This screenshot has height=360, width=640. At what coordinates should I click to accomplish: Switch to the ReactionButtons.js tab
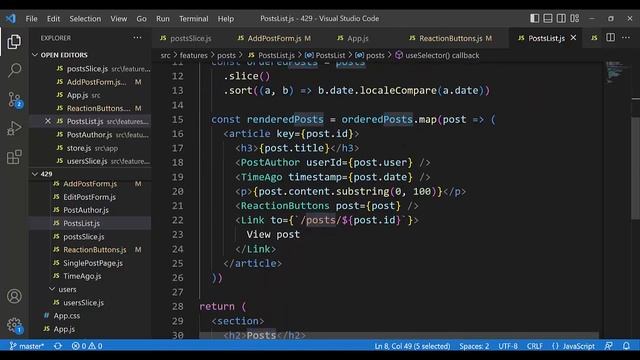451,38
